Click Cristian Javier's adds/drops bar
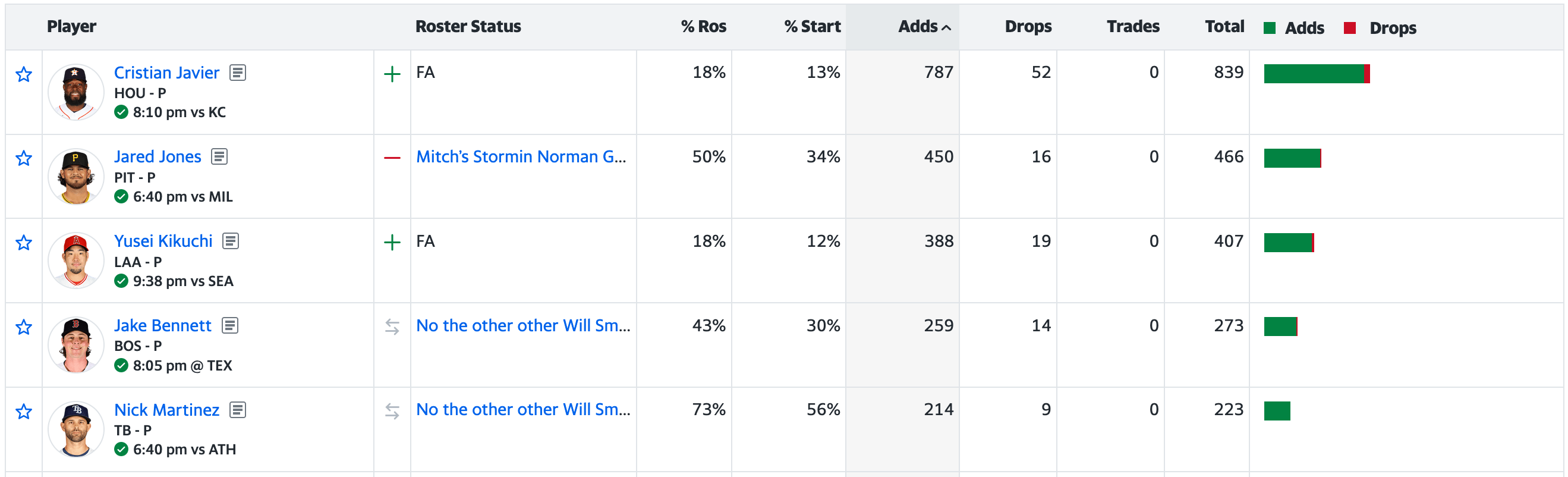 1317,74
